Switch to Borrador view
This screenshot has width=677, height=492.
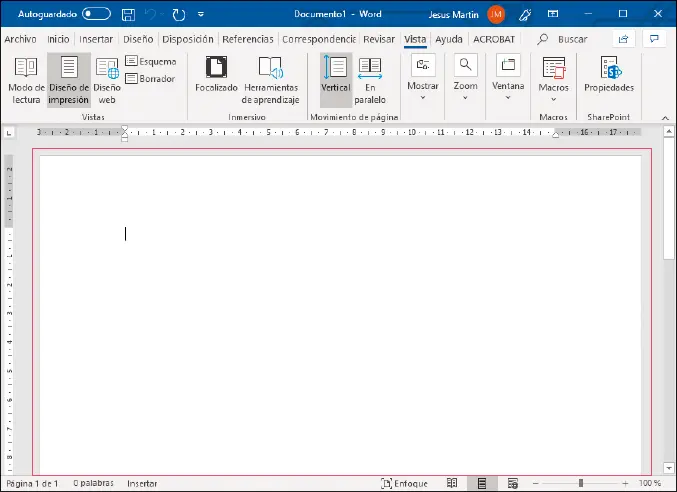(150, 79)
